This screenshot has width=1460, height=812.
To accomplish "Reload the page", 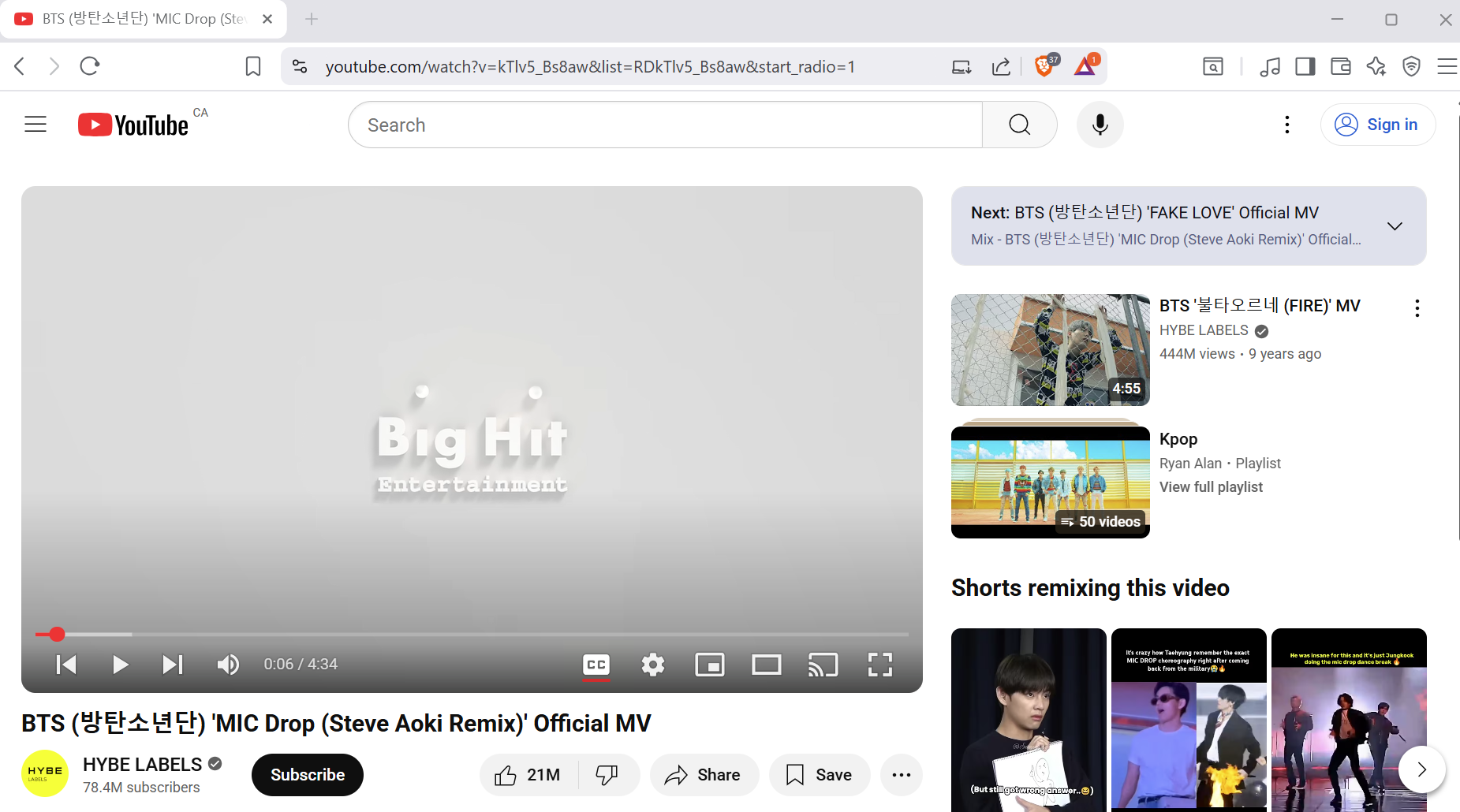I will coord(90,66).
